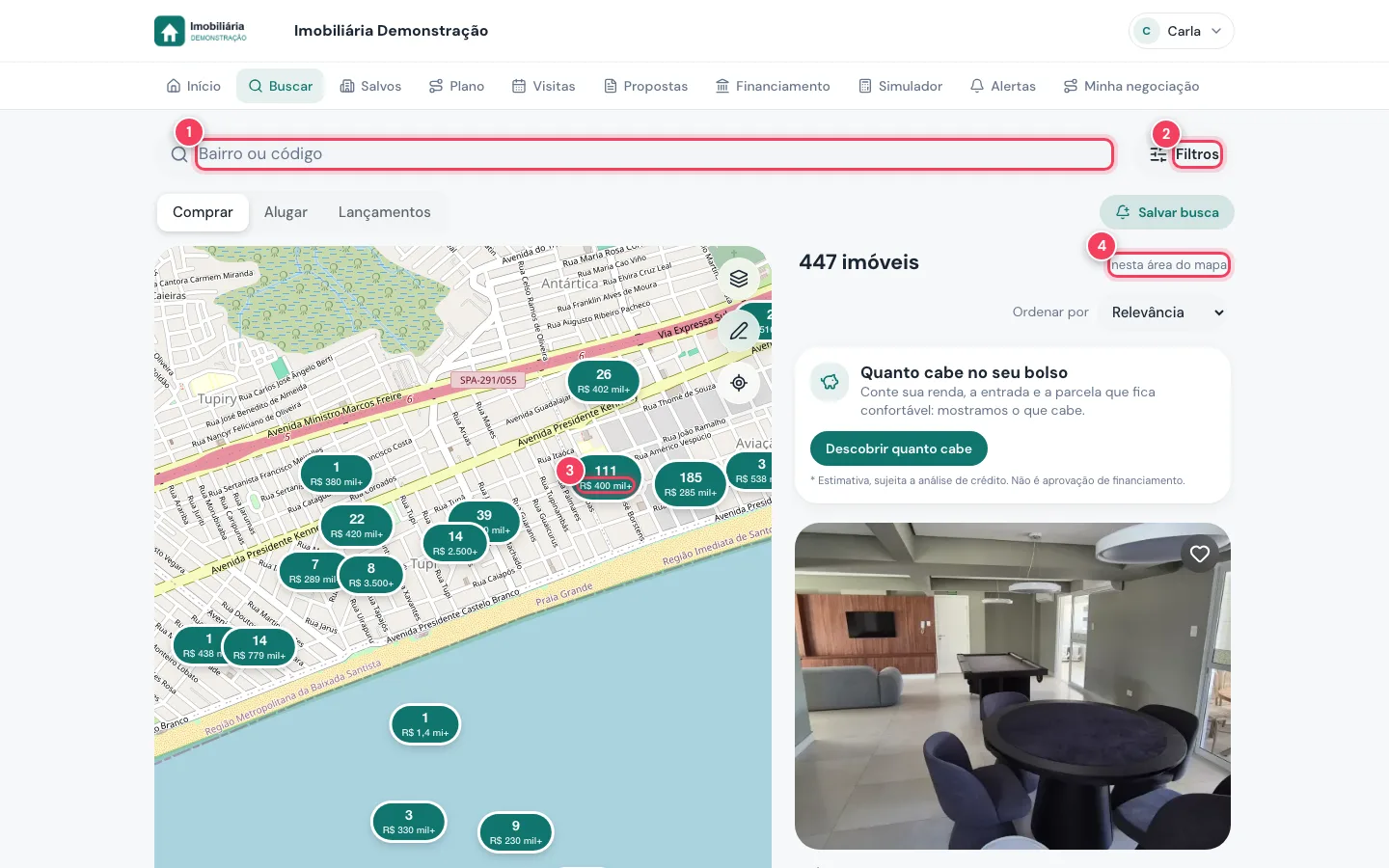Favorite the listing with the heart icon

point(1200,554)
